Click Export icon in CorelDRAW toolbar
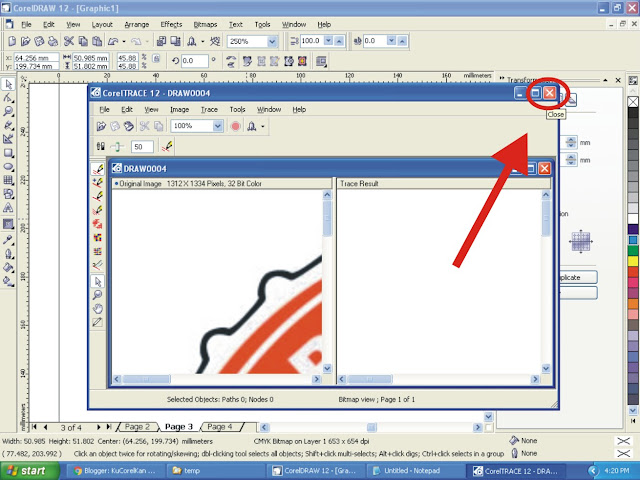Screen dimensions: 640x480 [176, 41]
